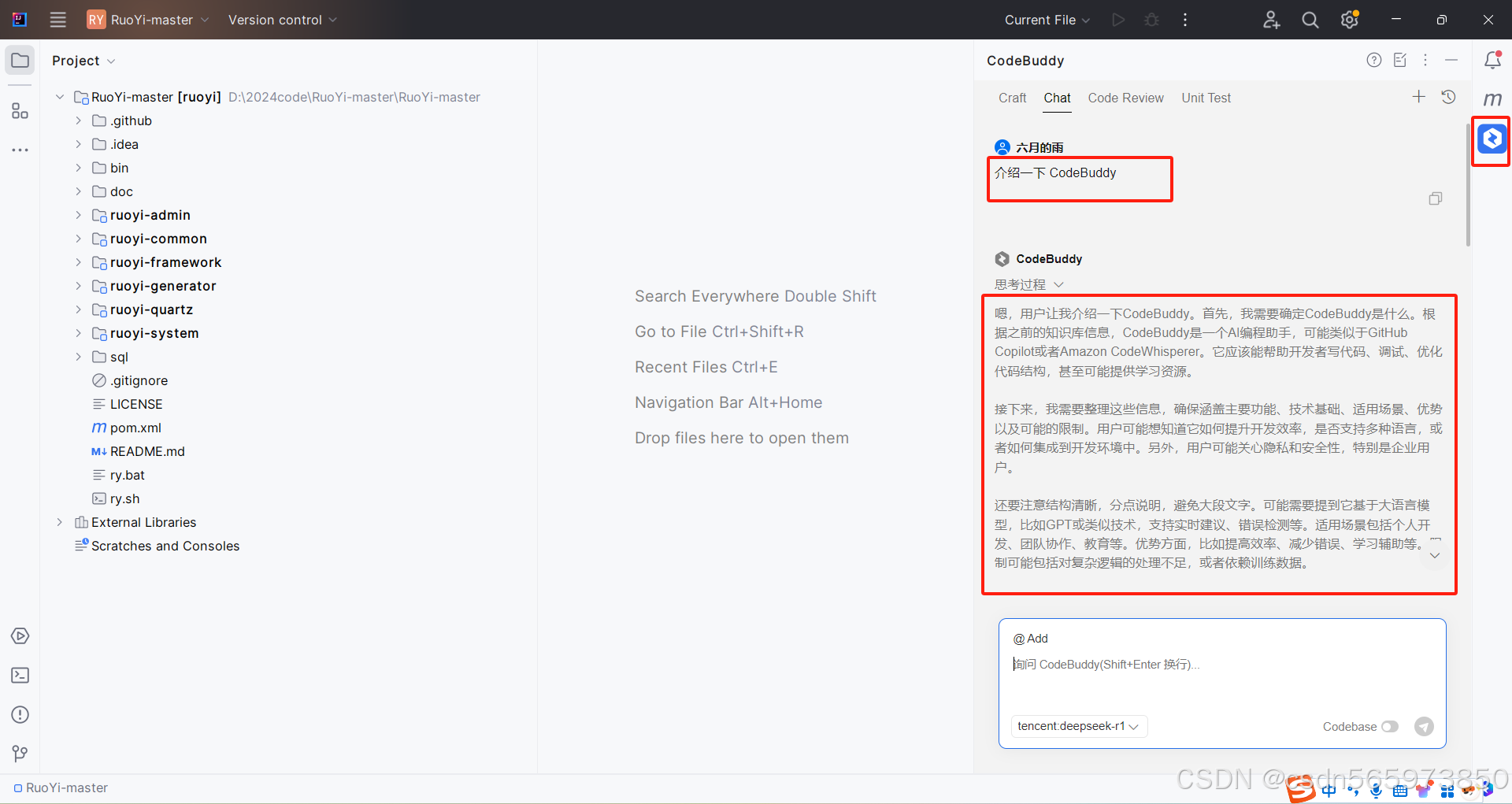Open CodeBuddy help question icon

[1374, 60]
